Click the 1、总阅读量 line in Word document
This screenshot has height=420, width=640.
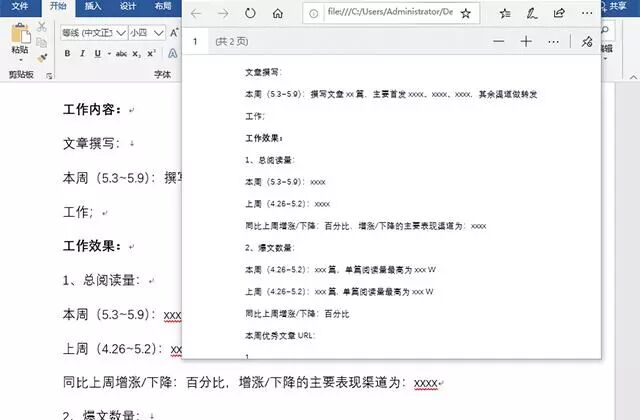[x=101, y=280]
